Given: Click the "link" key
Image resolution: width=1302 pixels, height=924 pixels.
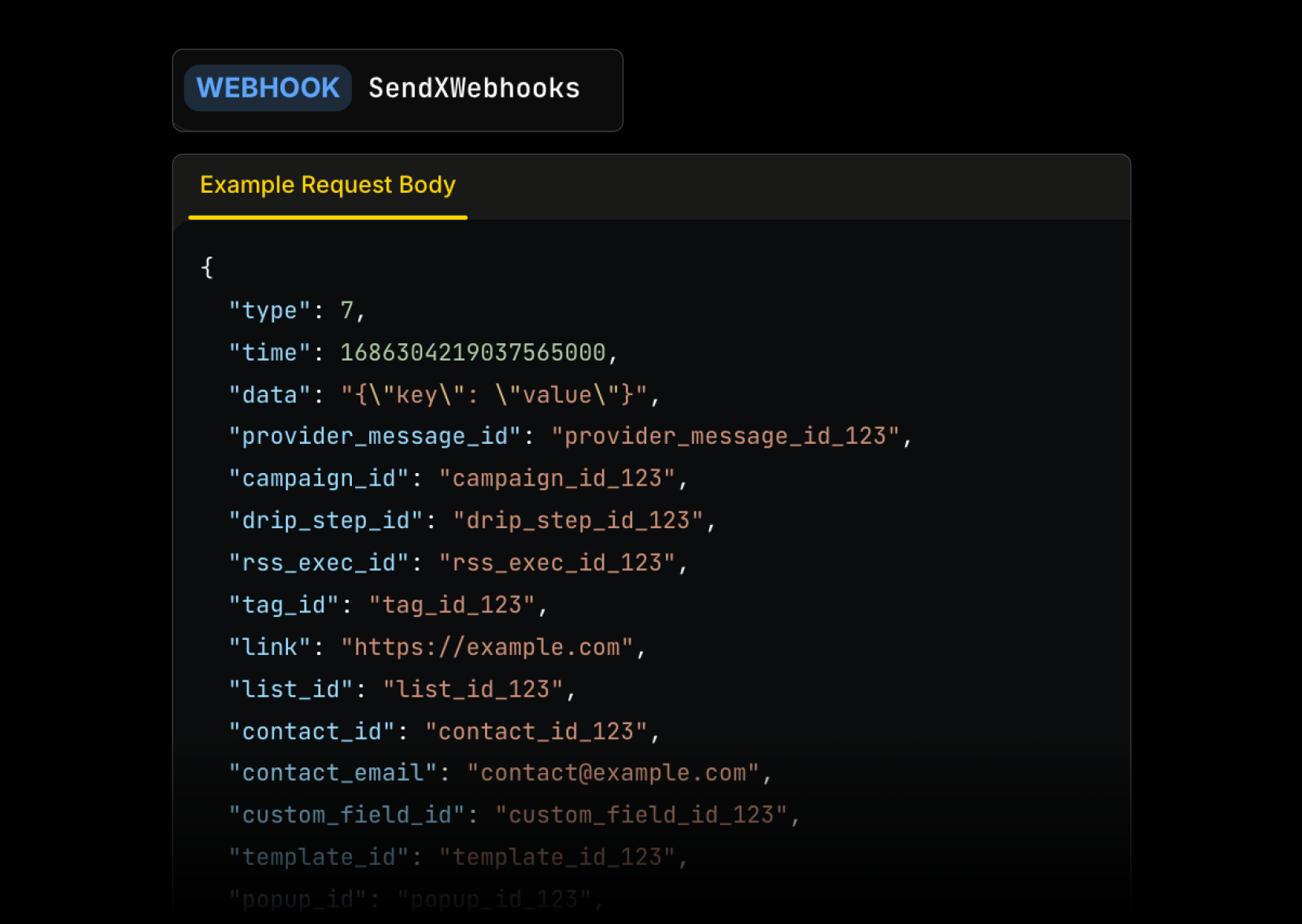Looking at the screenshot, I should [270, 647].
